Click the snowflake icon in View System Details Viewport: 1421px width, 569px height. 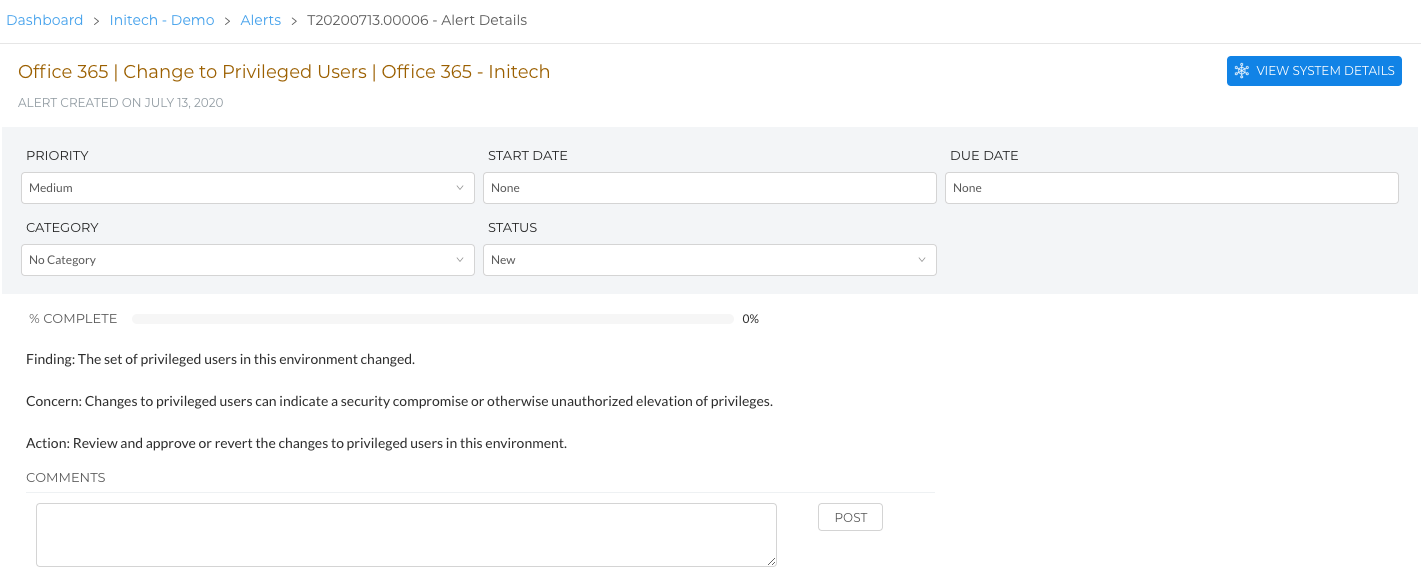click(x=1241, y=71)
